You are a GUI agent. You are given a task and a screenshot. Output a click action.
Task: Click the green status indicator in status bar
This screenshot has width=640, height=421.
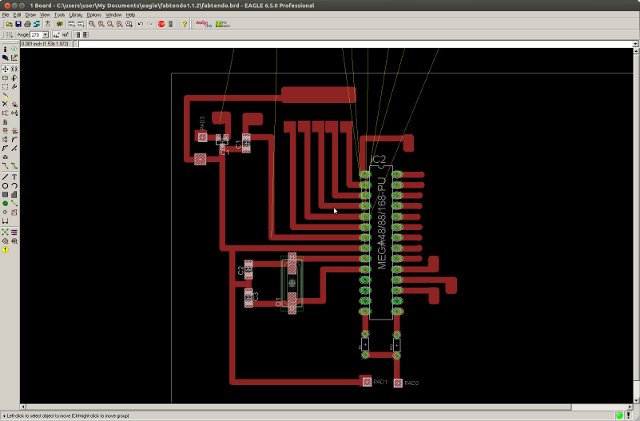click(619, 416)
